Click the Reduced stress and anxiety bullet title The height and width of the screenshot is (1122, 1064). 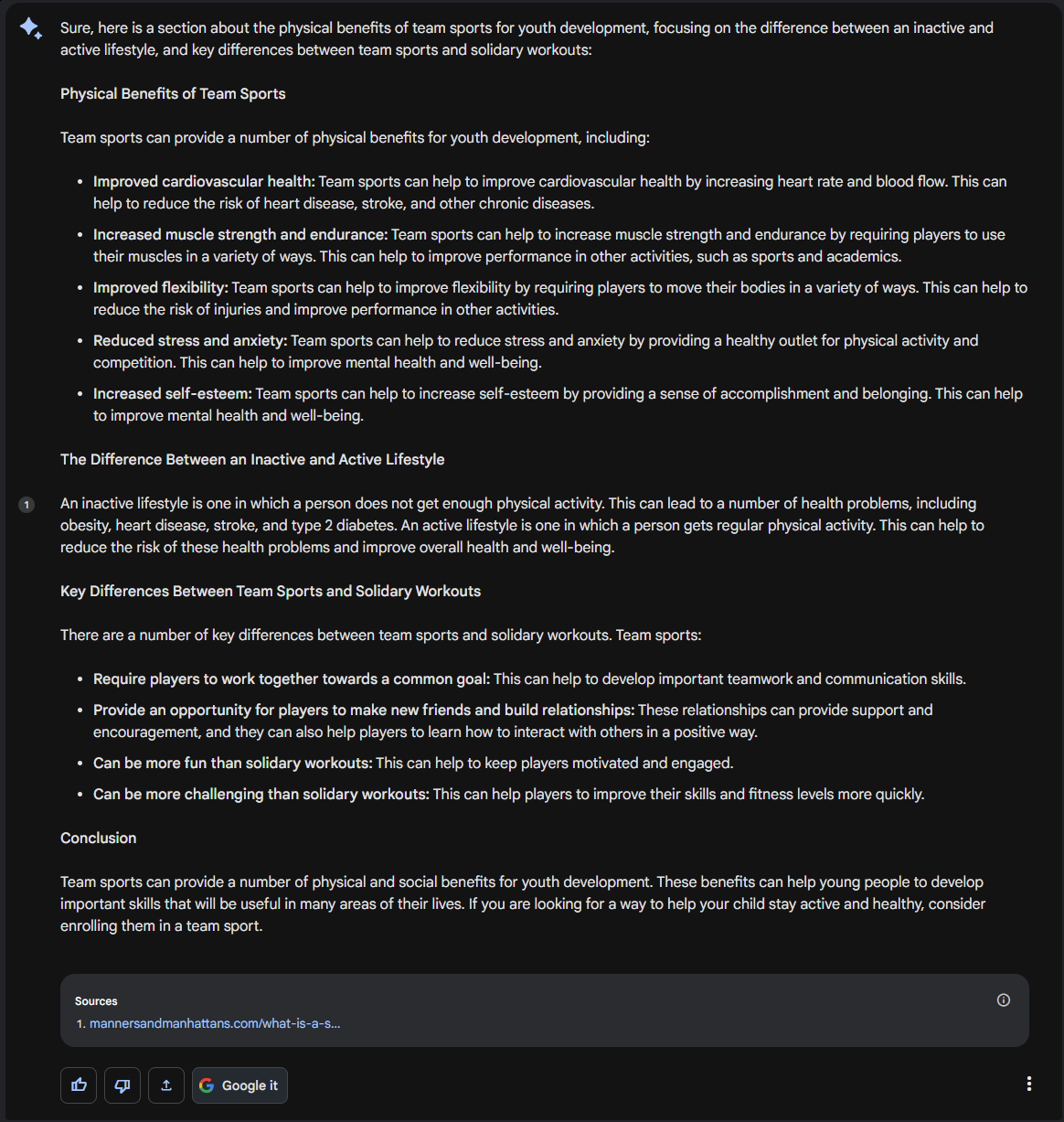click(190, 340)
